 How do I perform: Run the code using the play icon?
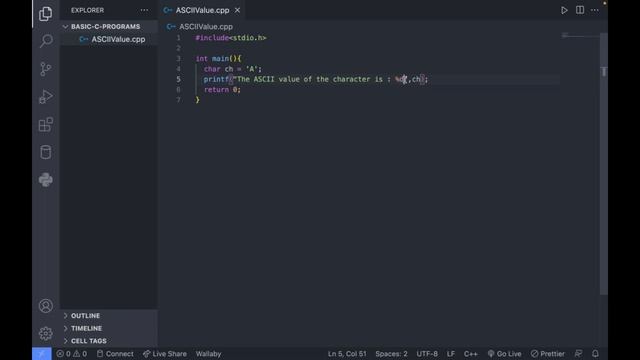[x=564, y=10]
